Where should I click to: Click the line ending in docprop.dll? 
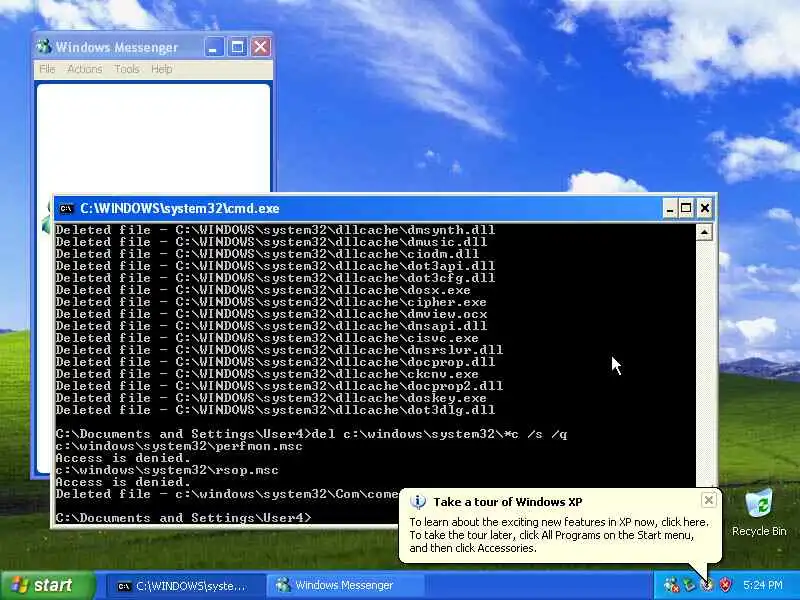pyautogui.click(x=276, y=362)
